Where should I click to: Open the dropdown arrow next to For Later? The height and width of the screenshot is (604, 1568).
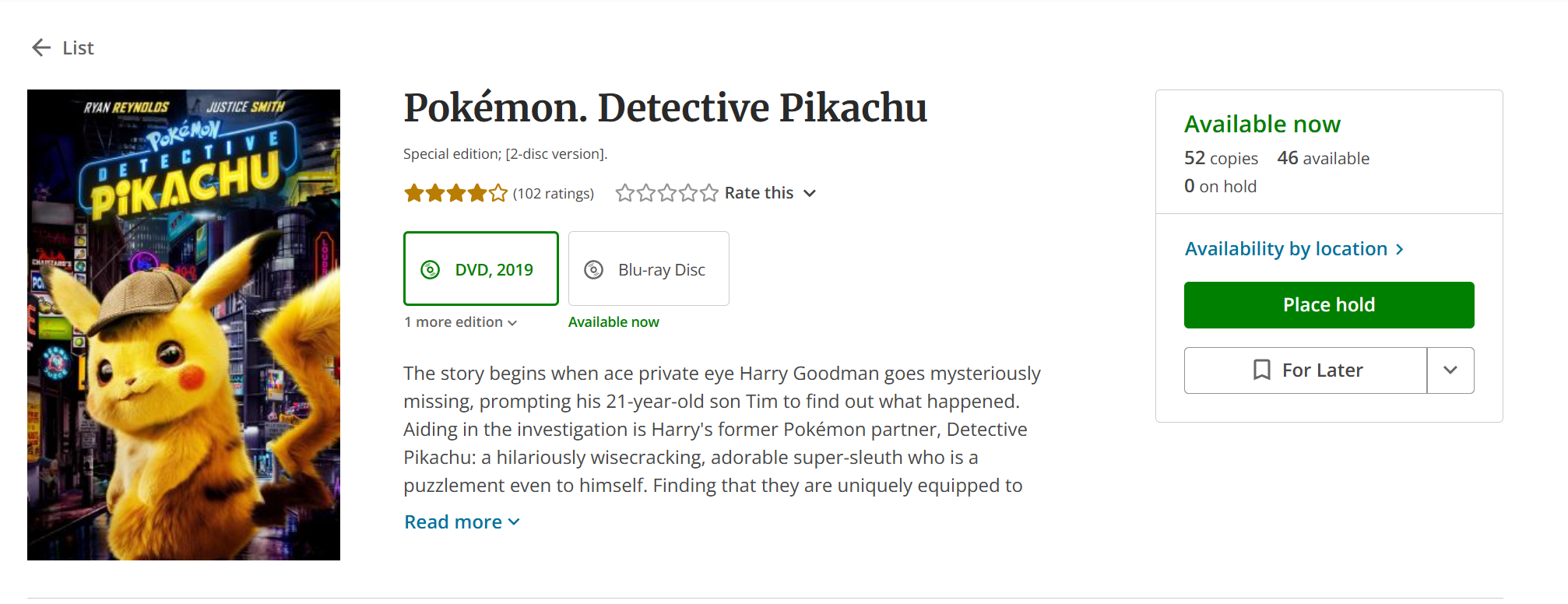(1450, 370)
